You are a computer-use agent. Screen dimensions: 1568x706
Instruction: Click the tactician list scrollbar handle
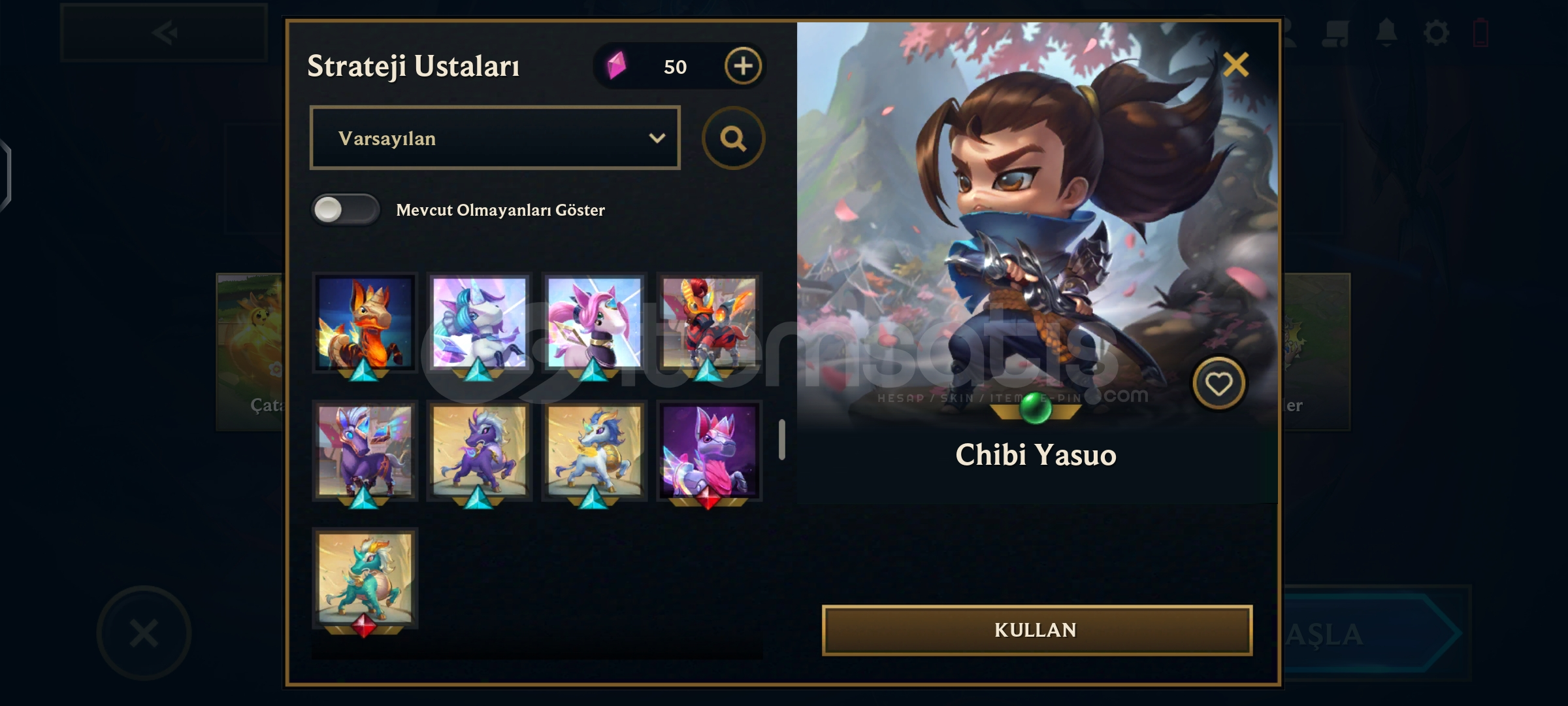click(781, 440)
